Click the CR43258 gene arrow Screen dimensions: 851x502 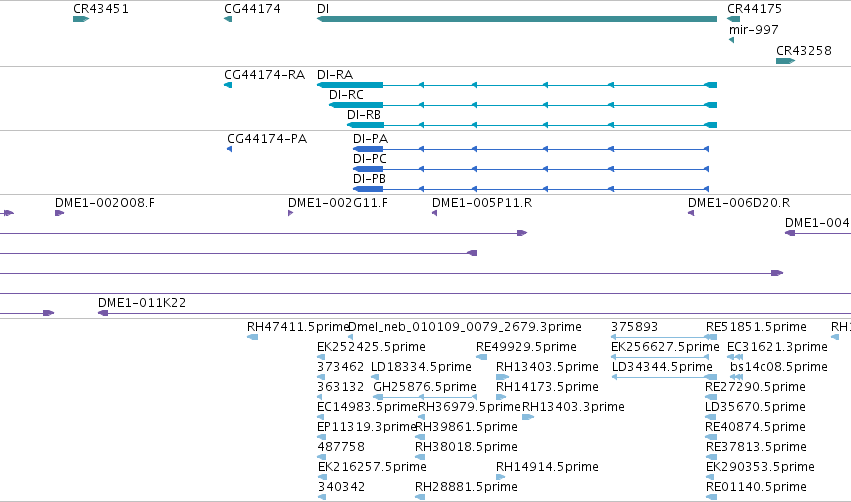point(785,61)
